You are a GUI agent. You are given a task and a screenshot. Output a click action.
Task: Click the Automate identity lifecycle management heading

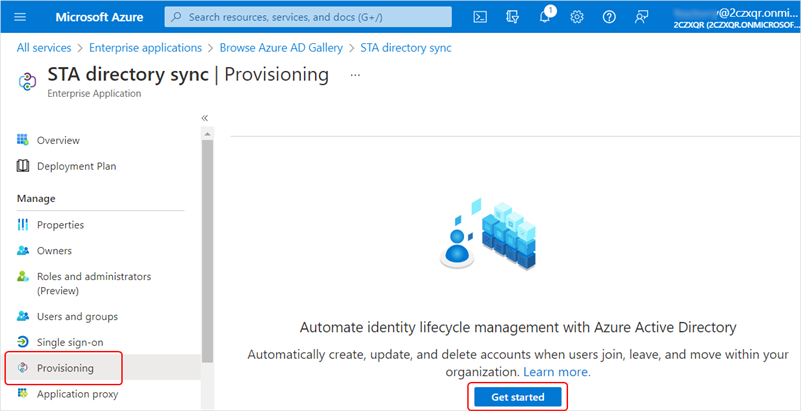point(518,327)
